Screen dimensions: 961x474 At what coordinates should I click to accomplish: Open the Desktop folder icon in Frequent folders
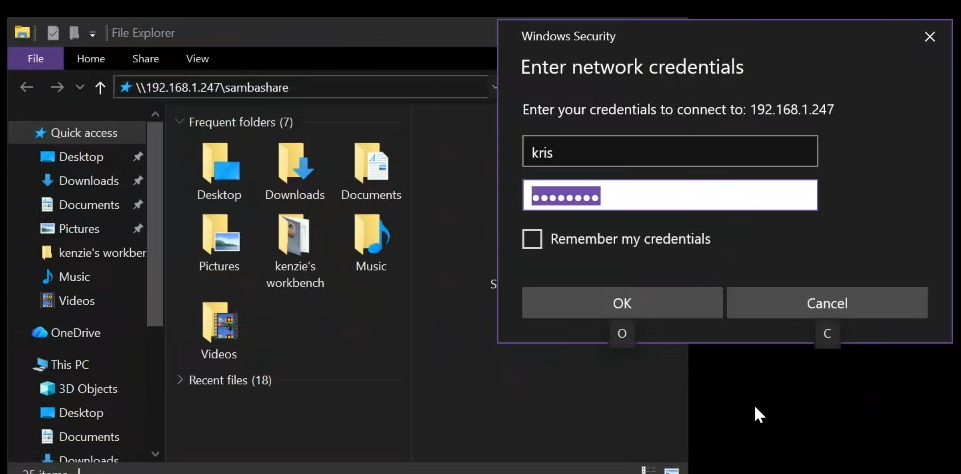[219, 165]
